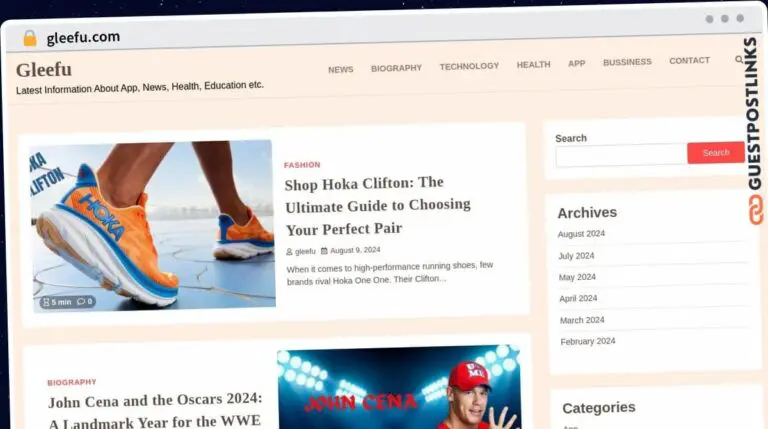
Task: Open the BIOGRAPHY category label above John Cena
Action: [72, 382]
